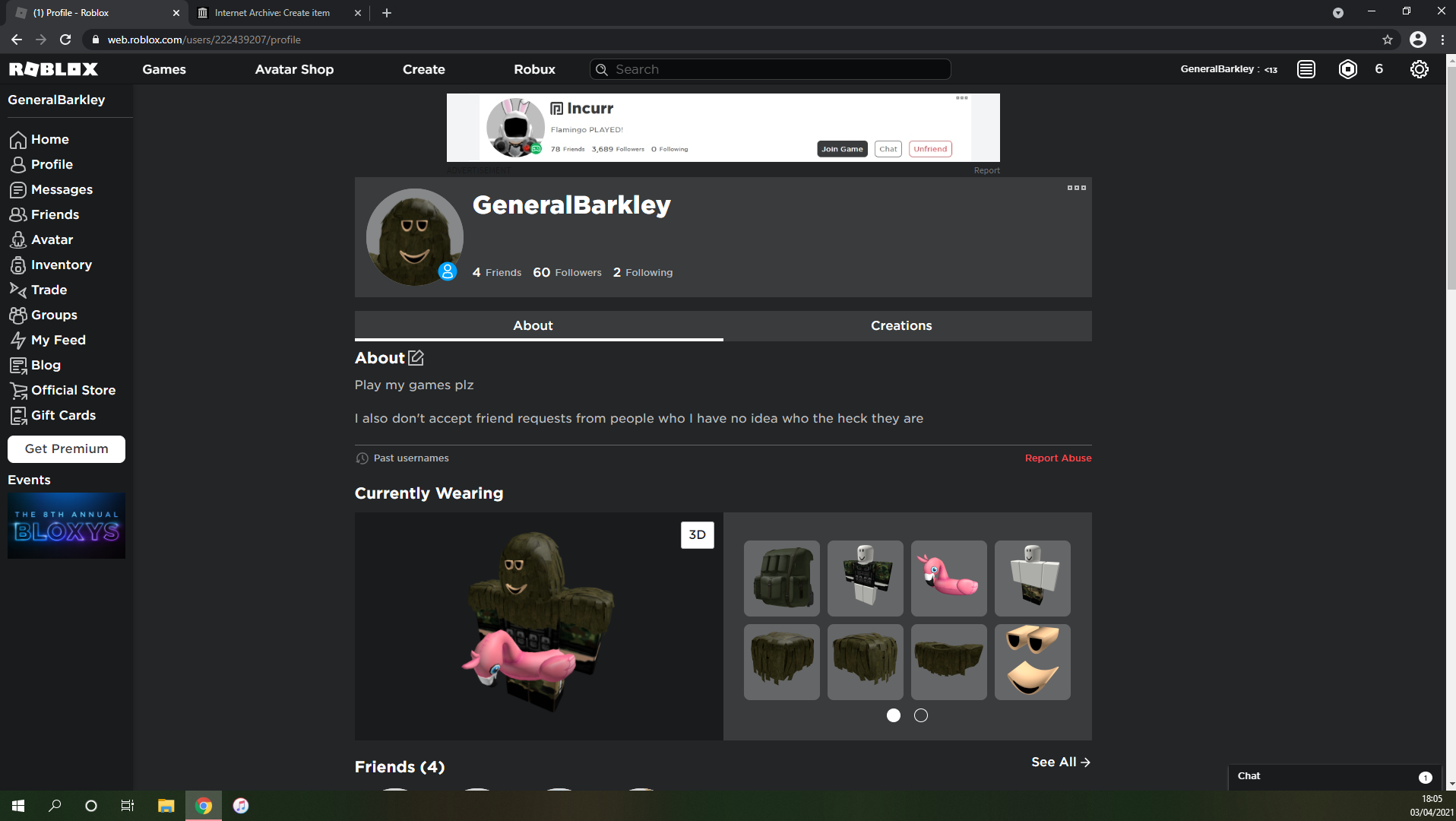The image size is (1456, 821).
Task: Open the Games menu item
Action: pos(164,69)
